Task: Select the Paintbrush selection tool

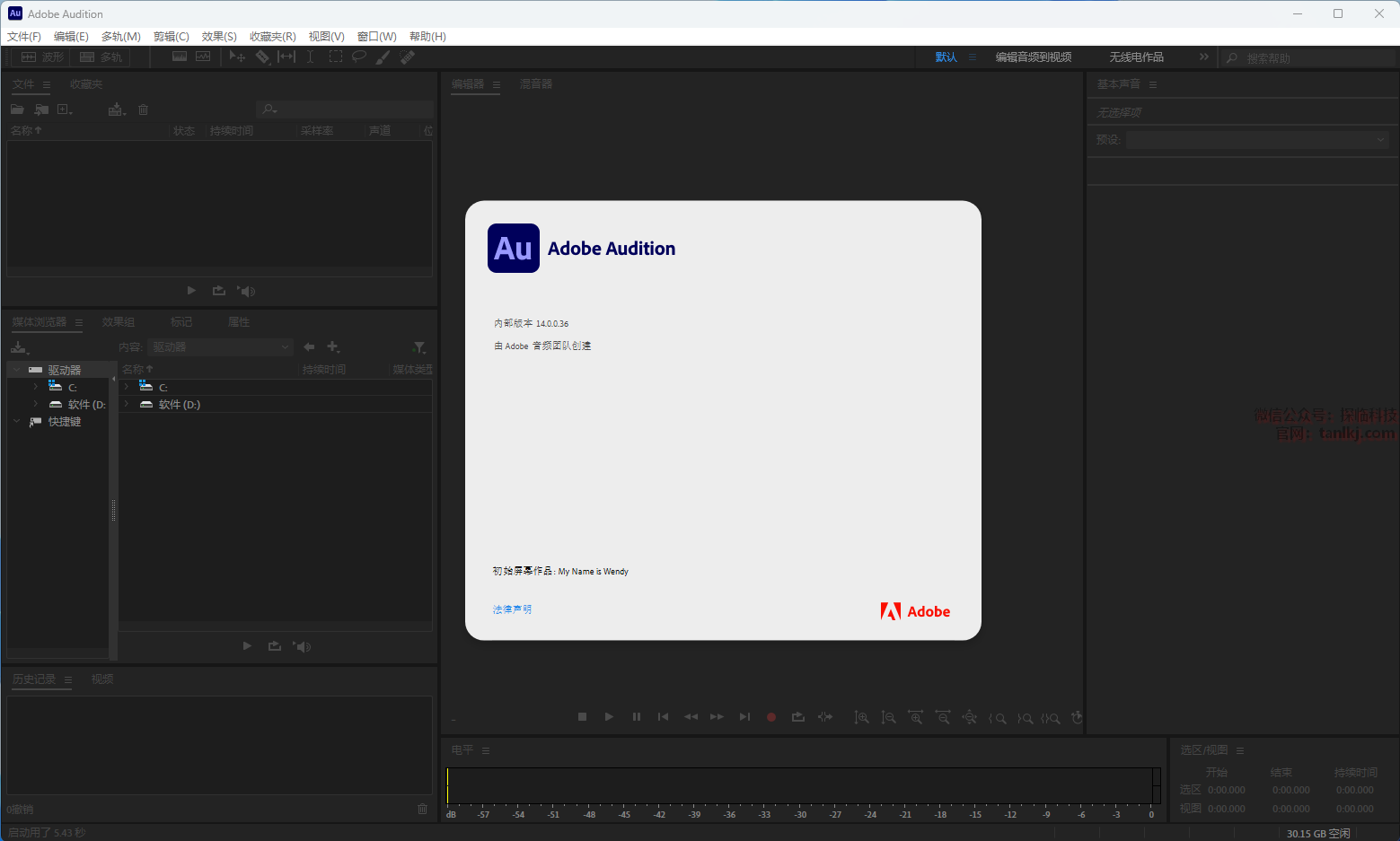Action: point(383,57)
